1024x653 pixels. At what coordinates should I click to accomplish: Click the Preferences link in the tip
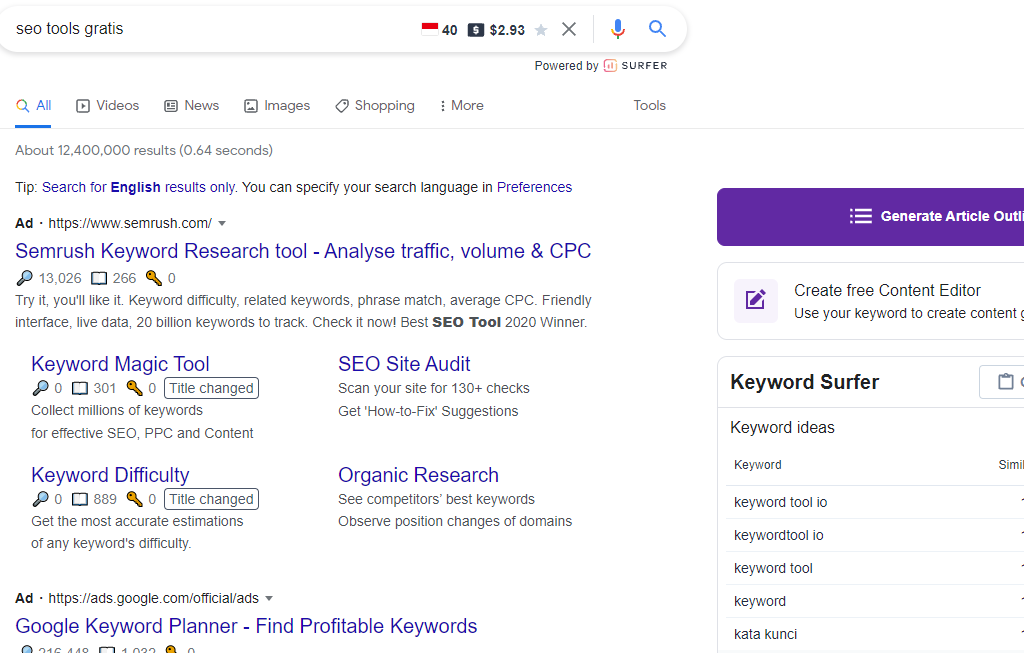point(534,187)
